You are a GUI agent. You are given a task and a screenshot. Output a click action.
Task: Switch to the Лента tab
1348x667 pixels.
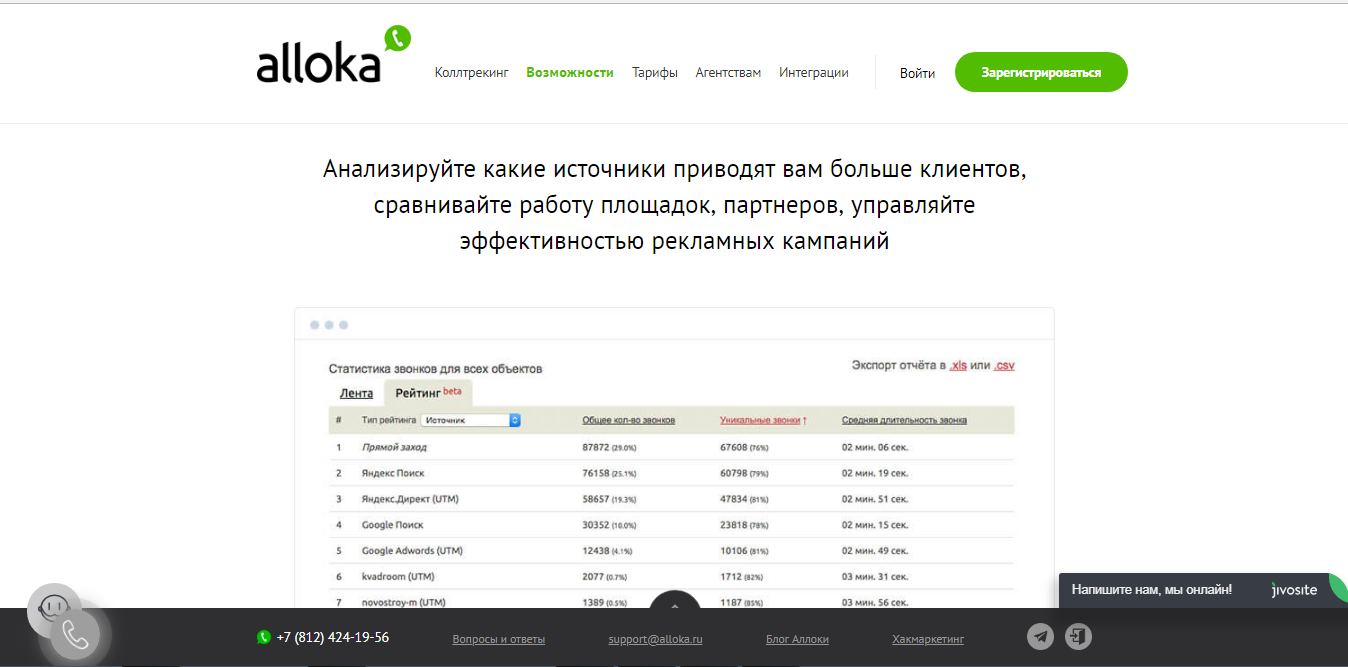(x=355, y=392)
